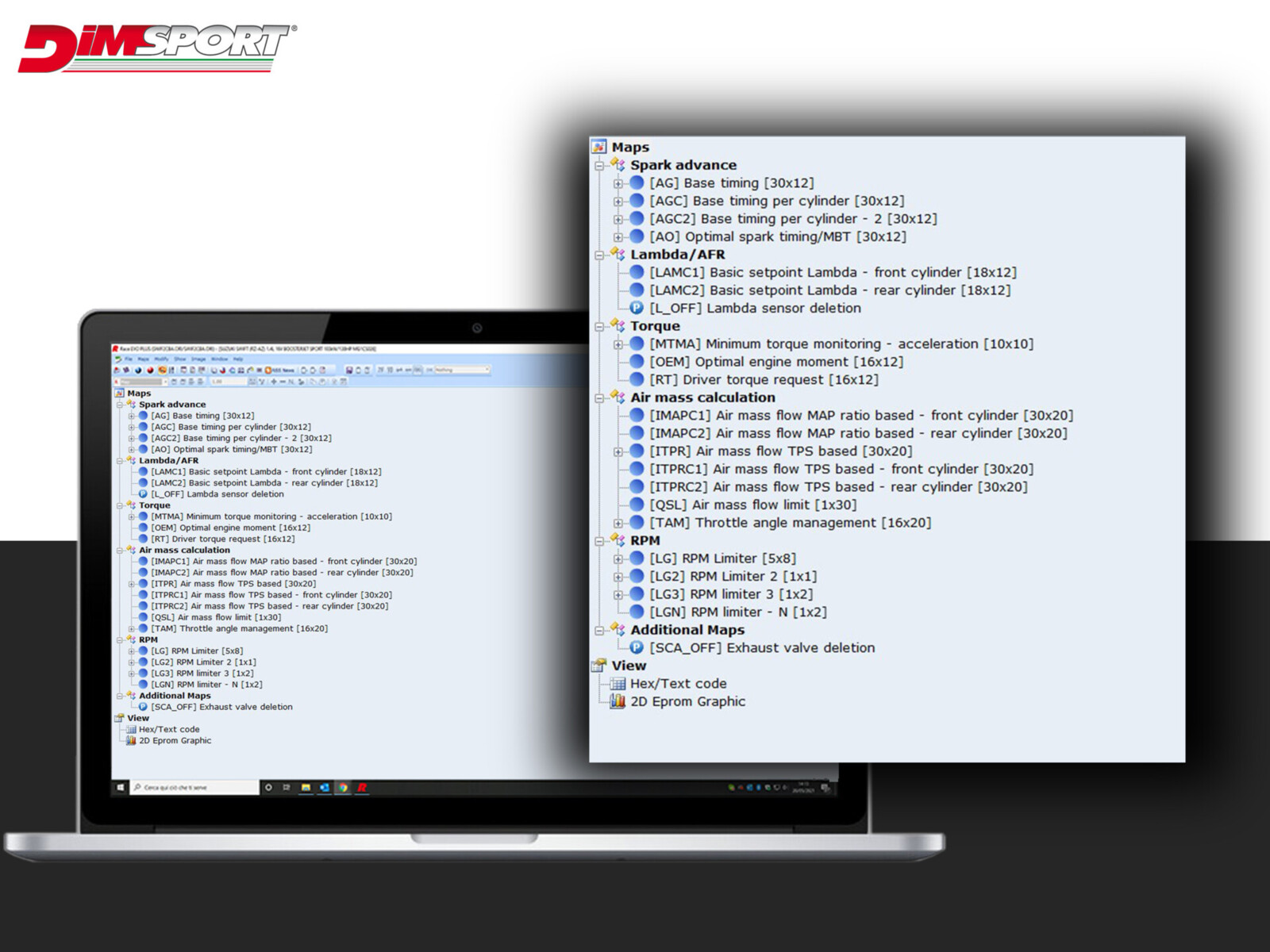Image resolution: width=1270 pixels, height=952 pixels.
Task: Collapse Spark advance group in enlarged panel
Action: [x=600, y=166]
